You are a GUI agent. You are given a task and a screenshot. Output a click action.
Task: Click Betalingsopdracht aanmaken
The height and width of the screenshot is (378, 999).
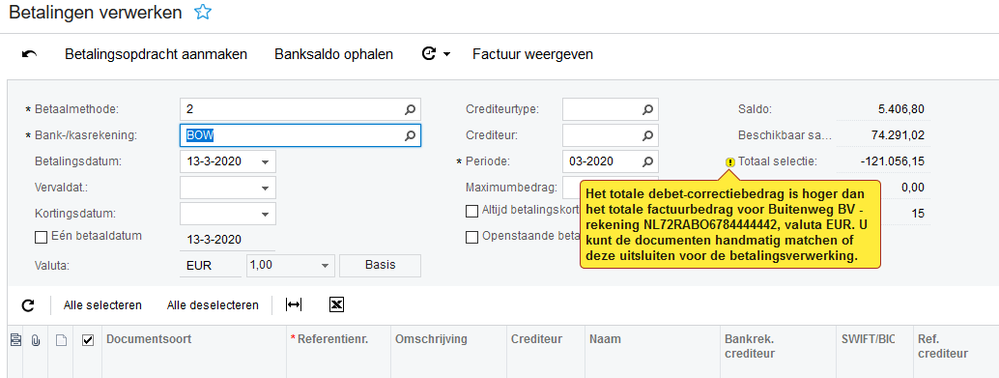pos(156,54)
